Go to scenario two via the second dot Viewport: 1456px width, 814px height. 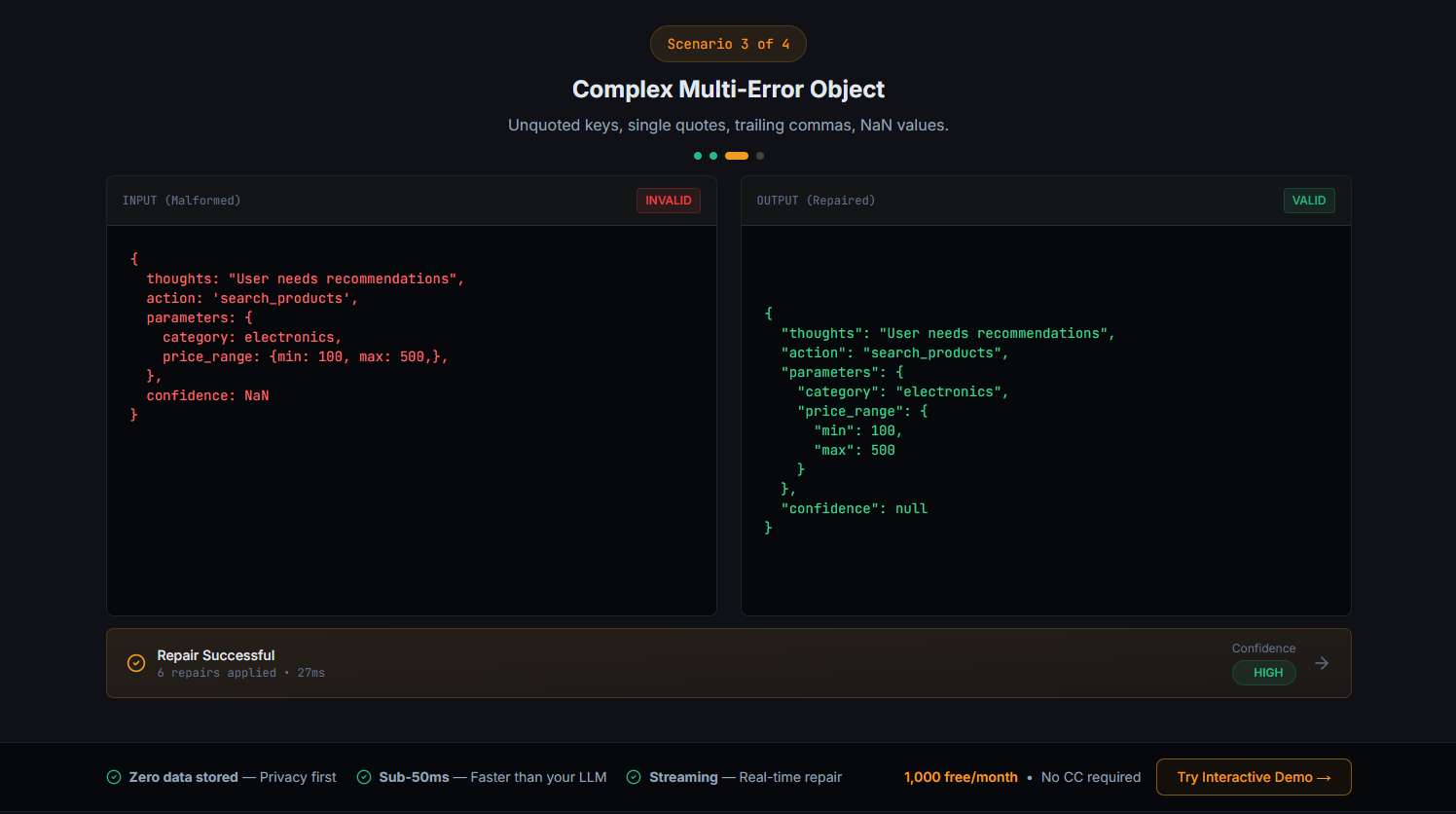pyautogui.click(x=713, y=156)
